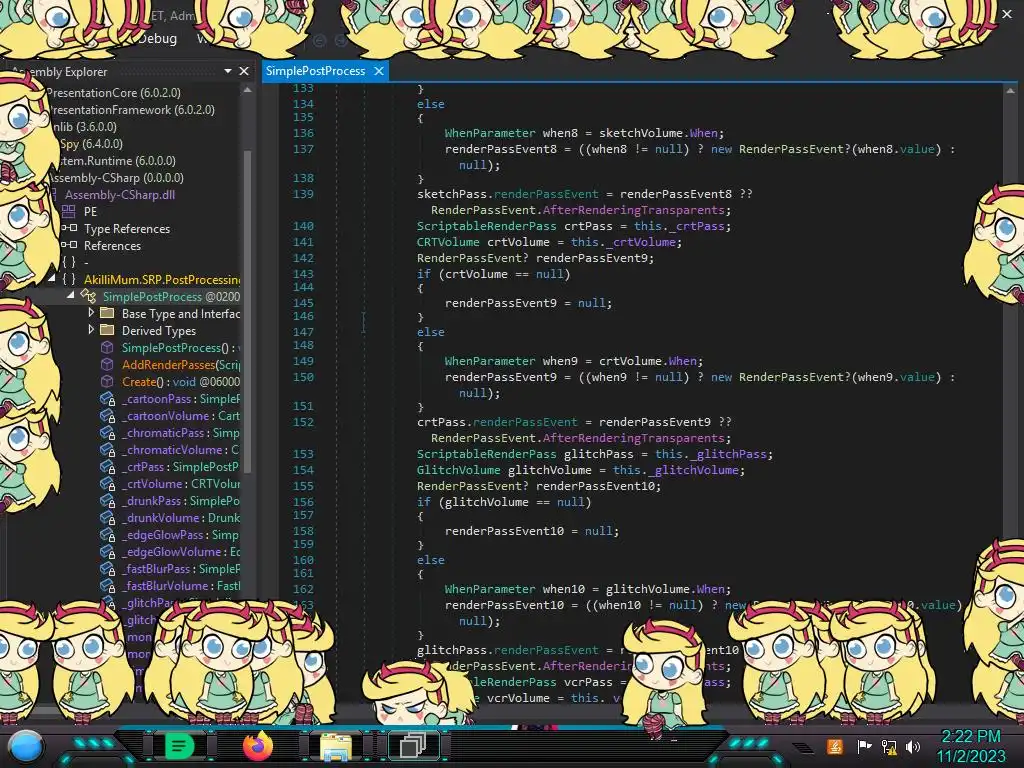
Task: Collapse the AkilliMum.SRP.PostProcessing namespace node
Action: click(x=51, y=278)
